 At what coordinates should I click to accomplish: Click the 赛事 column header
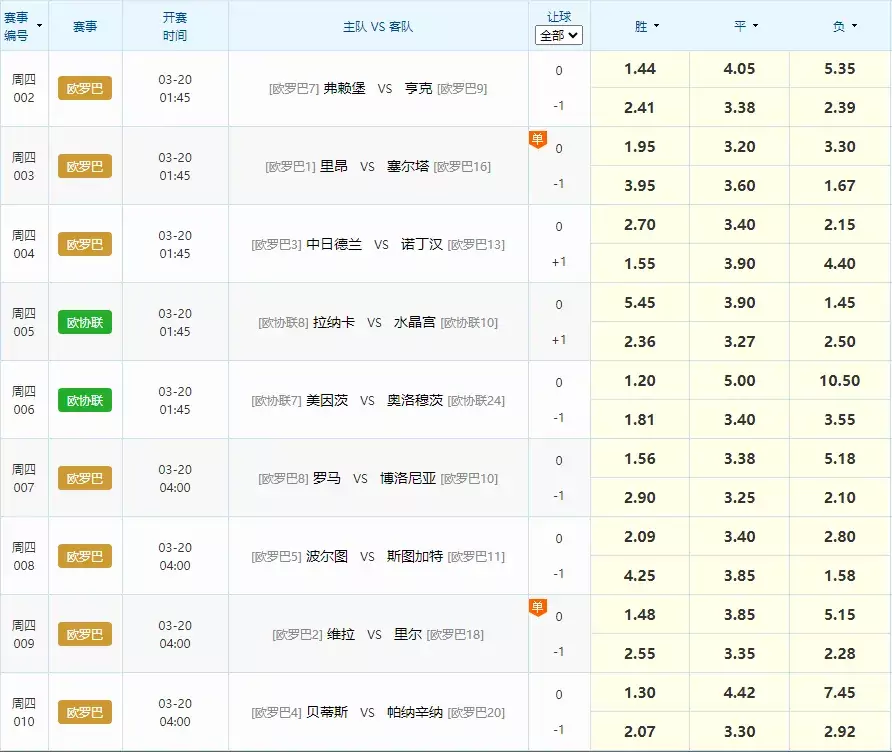(85, 26)
